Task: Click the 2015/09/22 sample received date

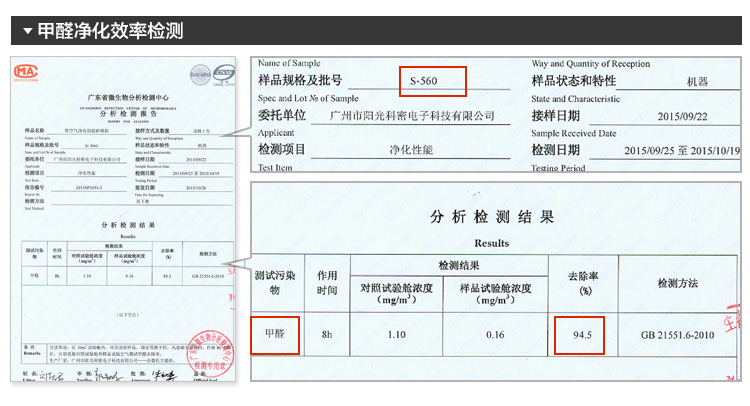Action: (681, 116)
